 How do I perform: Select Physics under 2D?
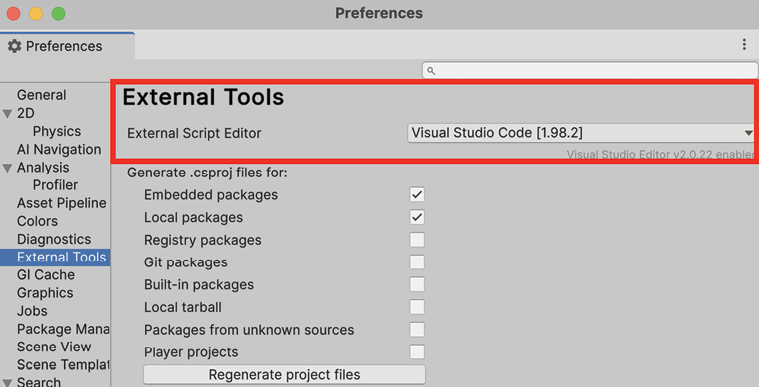pyautogui.click(x=57, y=131)
